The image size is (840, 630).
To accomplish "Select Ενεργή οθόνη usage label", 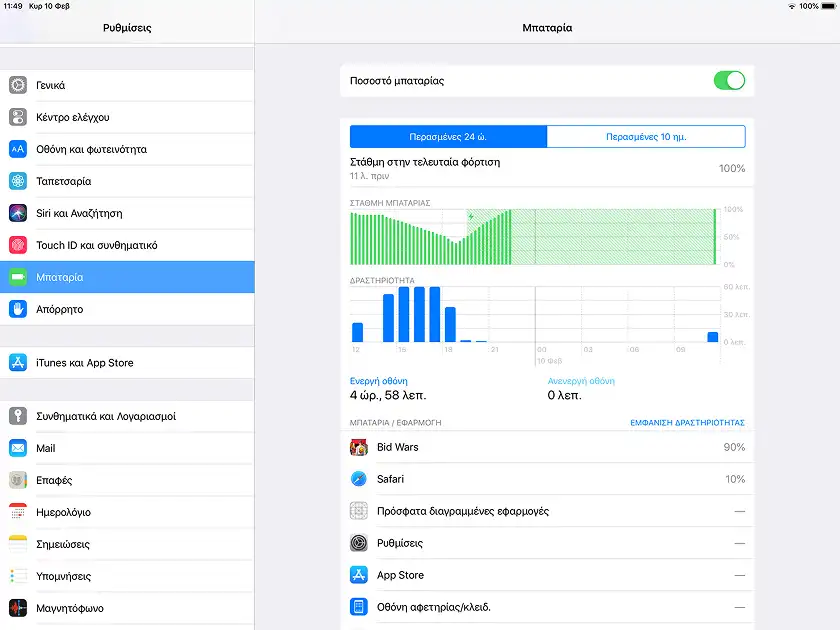I will coord(378,381).
